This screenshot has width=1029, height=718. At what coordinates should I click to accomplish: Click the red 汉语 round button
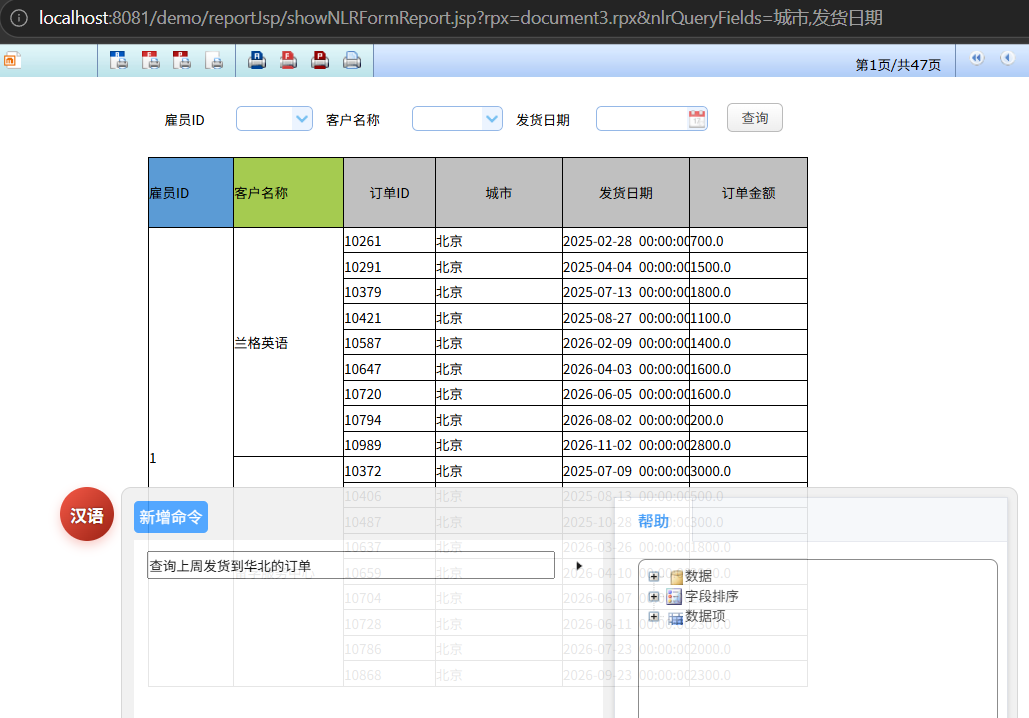point(87,515)
